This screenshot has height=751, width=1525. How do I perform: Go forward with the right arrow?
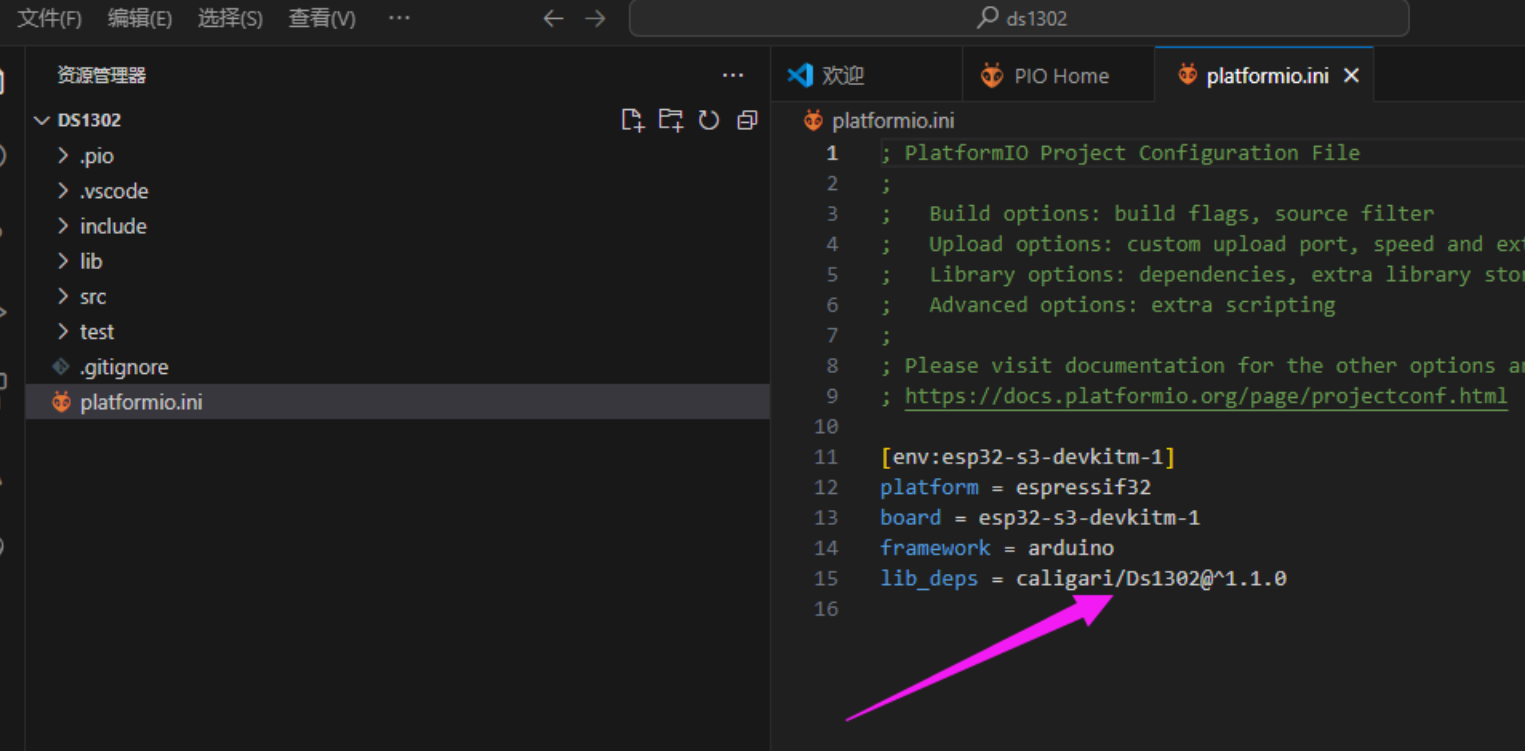coord(595,19)
